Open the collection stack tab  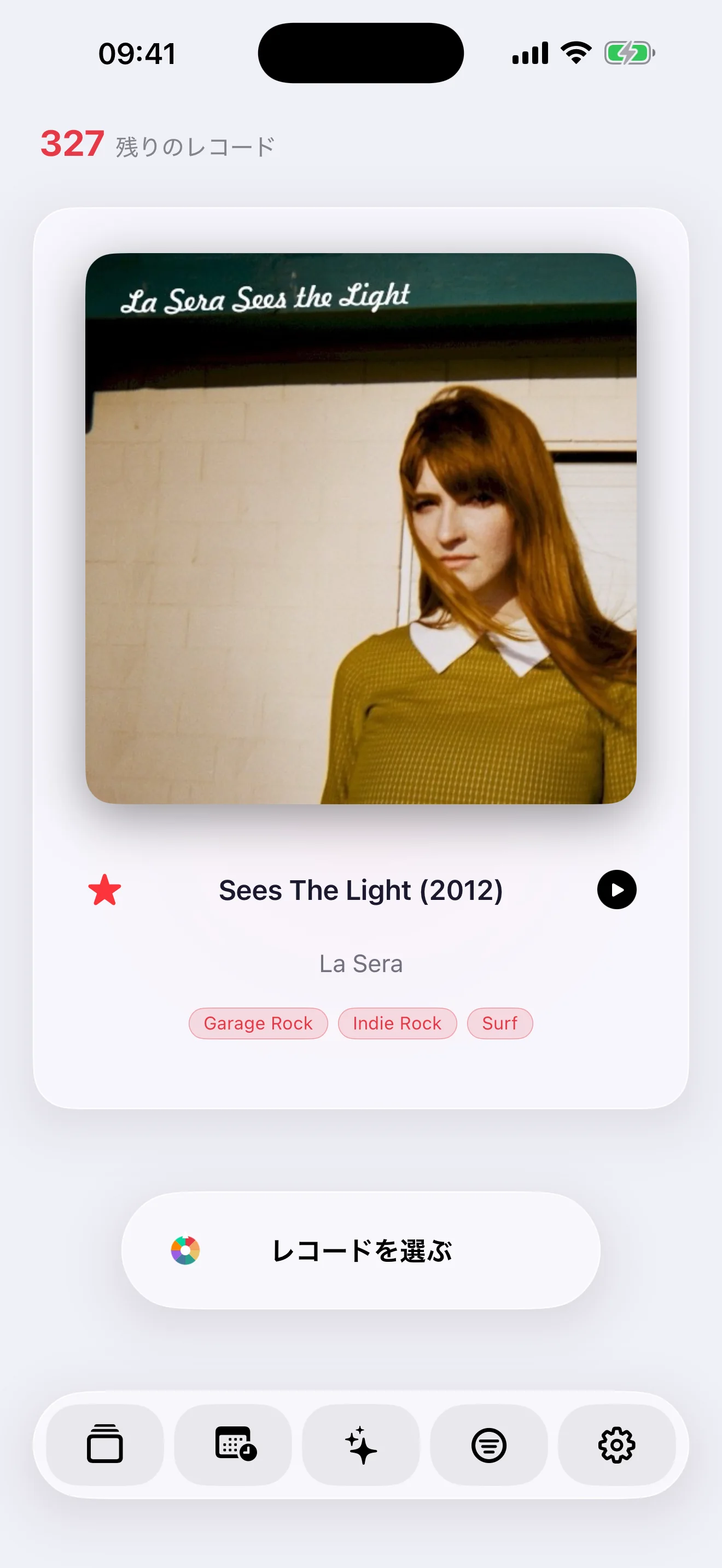pos(104,1444)
